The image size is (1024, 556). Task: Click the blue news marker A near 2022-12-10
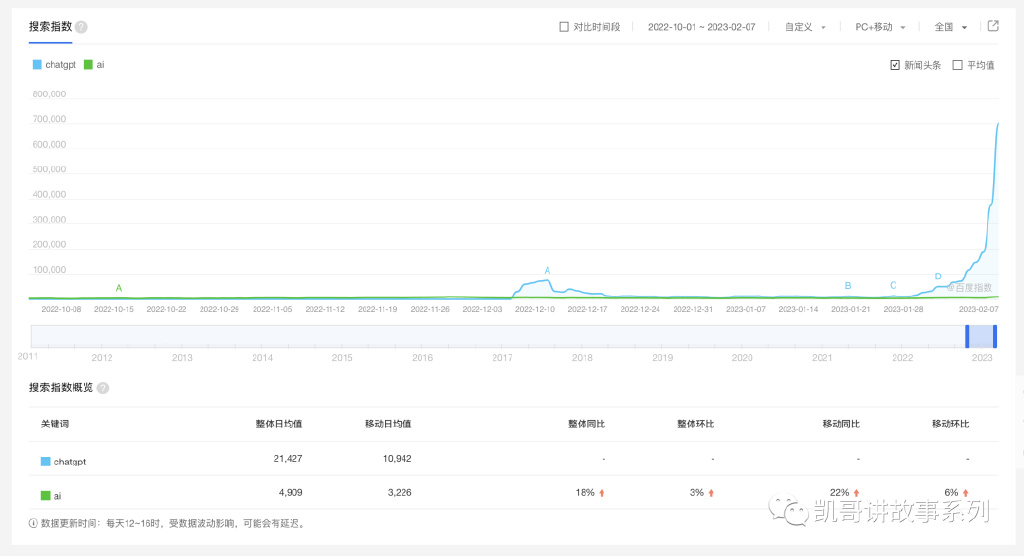547,270
